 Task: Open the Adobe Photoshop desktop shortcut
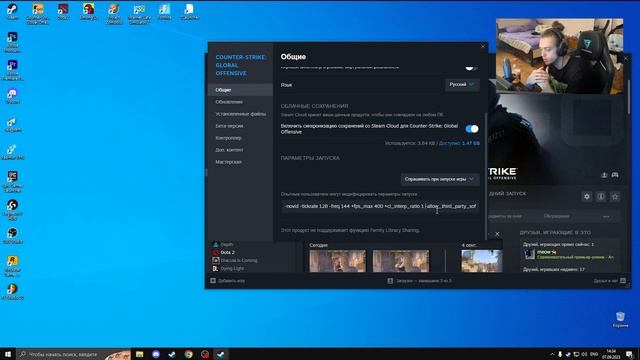(x=12, y=42)
